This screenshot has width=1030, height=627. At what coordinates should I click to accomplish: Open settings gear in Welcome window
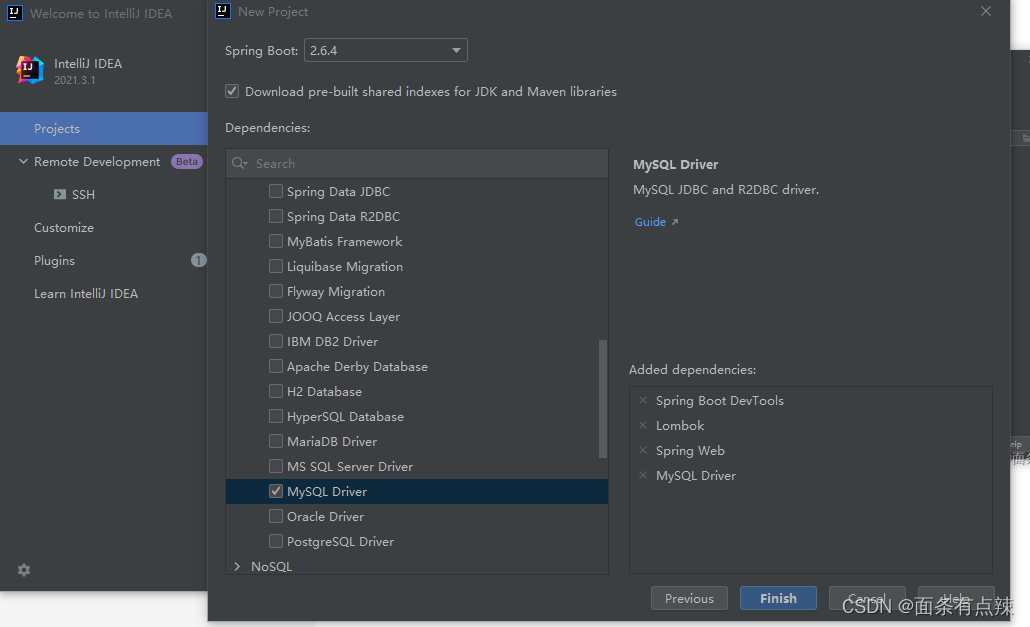point(24,570)
